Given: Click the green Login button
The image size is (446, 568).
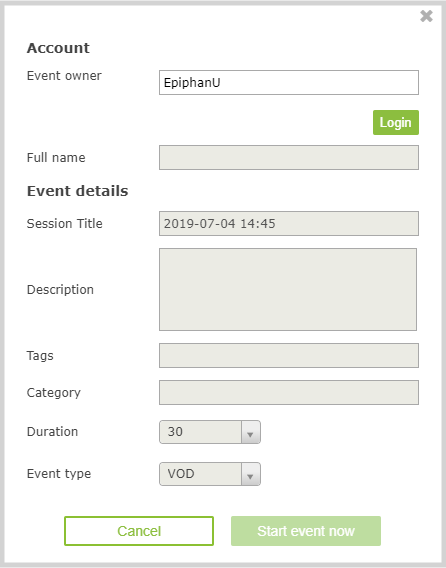Looking at the screenshot, I should (x=396, y=122).
